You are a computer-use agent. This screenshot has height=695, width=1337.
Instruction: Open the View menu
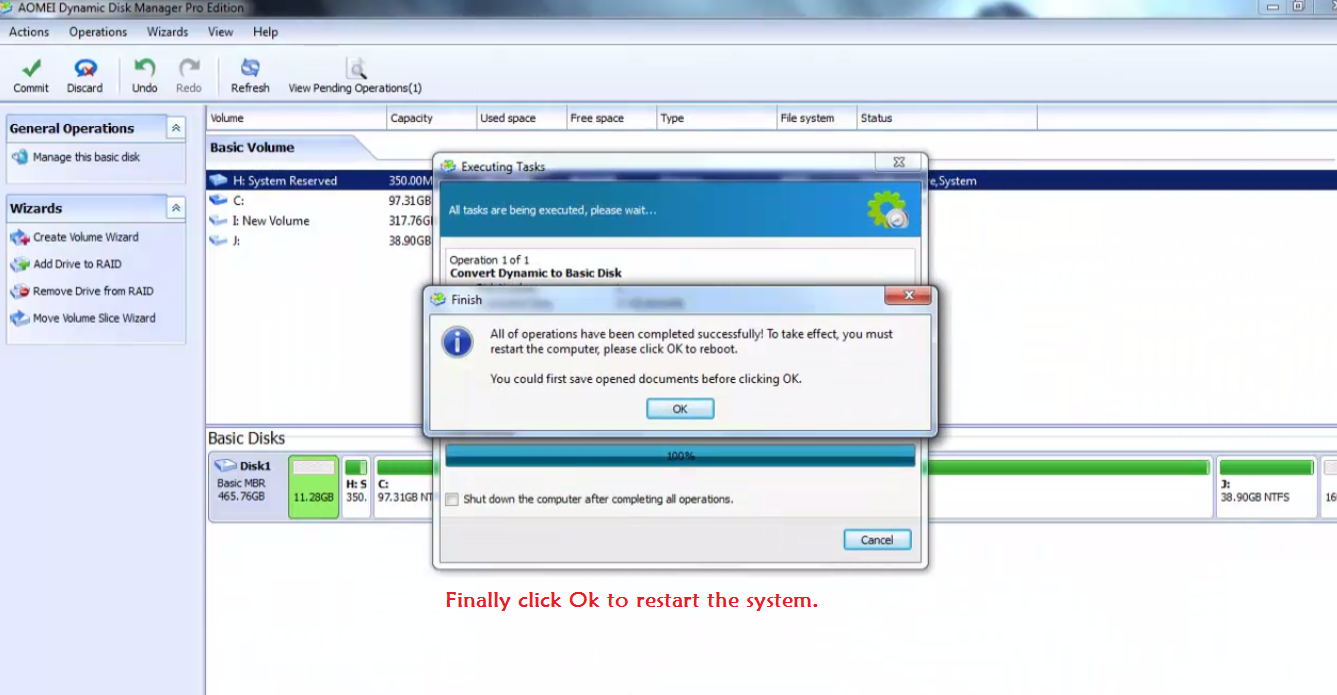coord(220,32)
